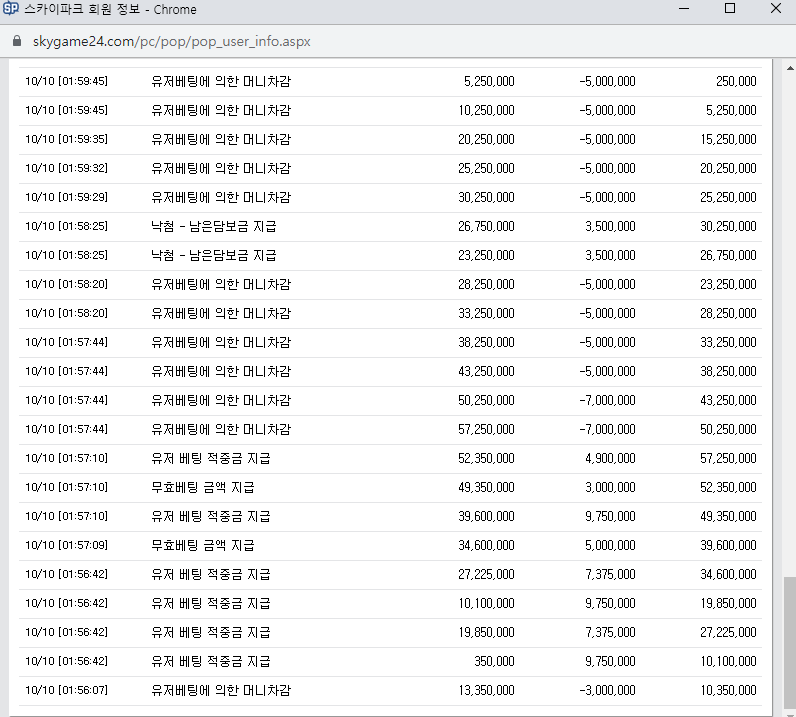Screen dimensions: 796x717
Task: Select the 10/10 [01:56:07] timestamp cell
Action: coord(66,690)
